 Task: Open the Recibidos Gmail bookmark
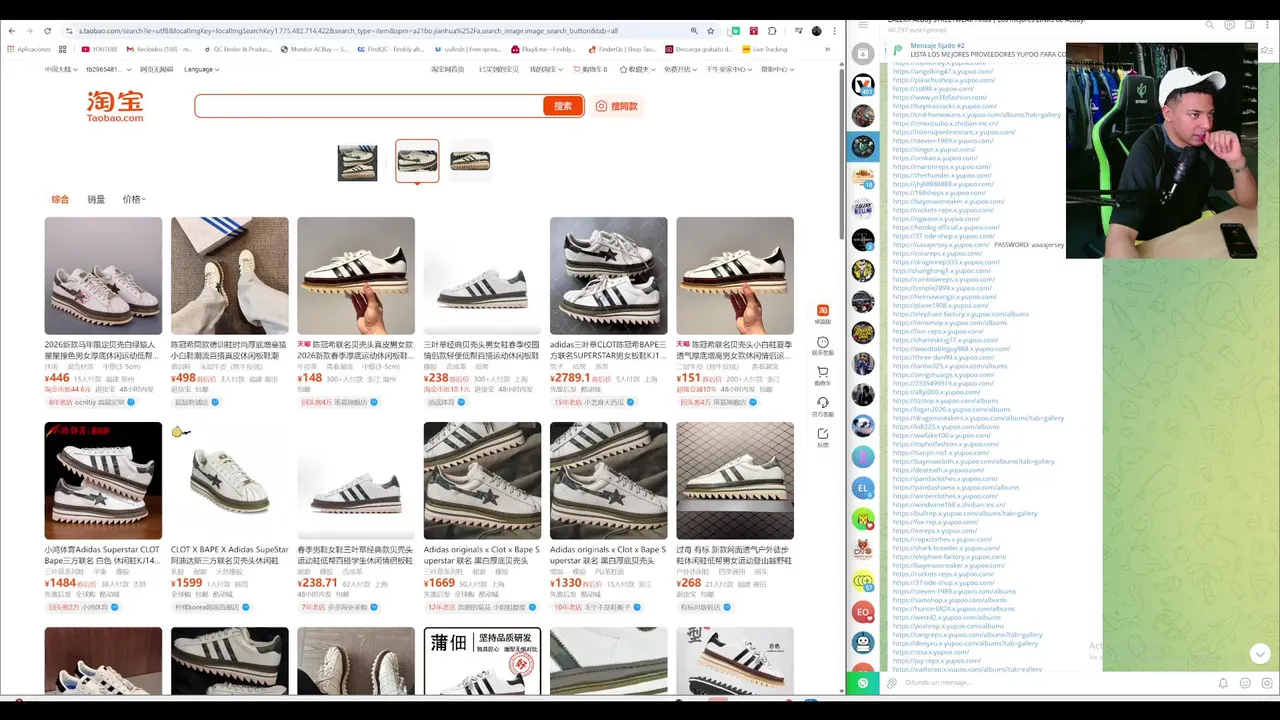coord(159,49)
